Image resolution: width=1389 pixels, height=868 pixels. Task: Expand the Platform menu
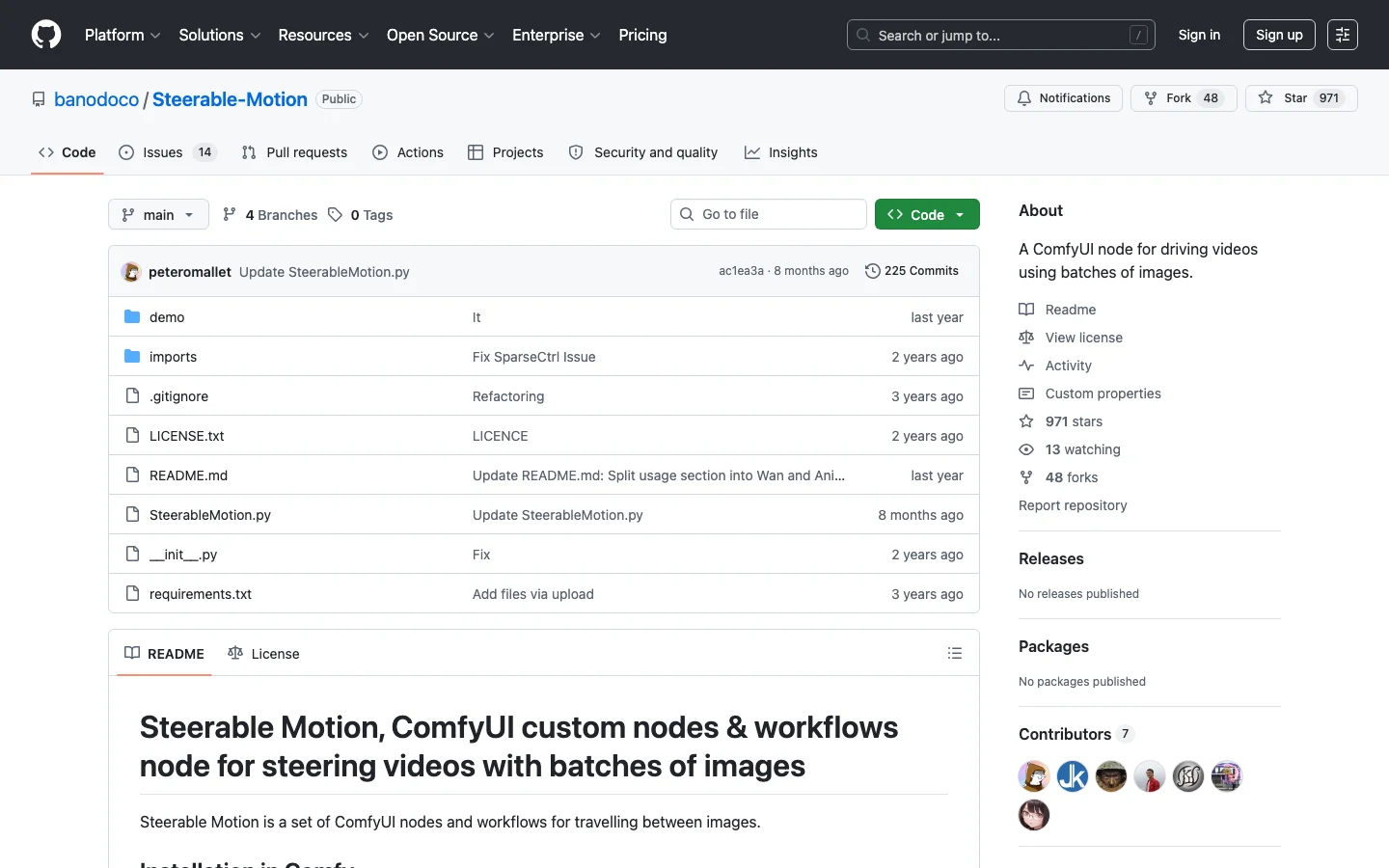click(x=123, y=35)
